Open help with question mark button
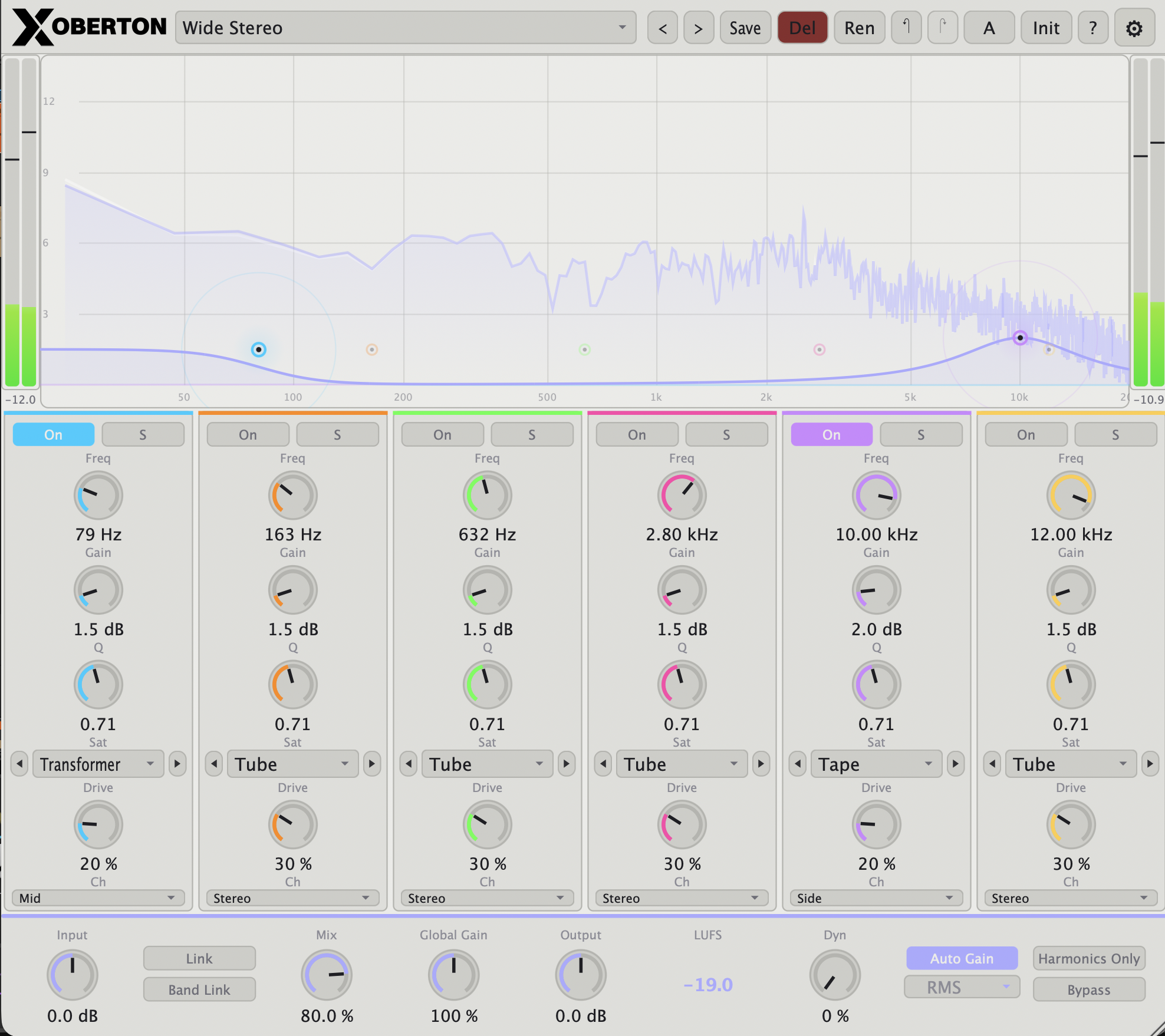The height and width of the screenshot is (1036, 1165). coord(1092,28)
